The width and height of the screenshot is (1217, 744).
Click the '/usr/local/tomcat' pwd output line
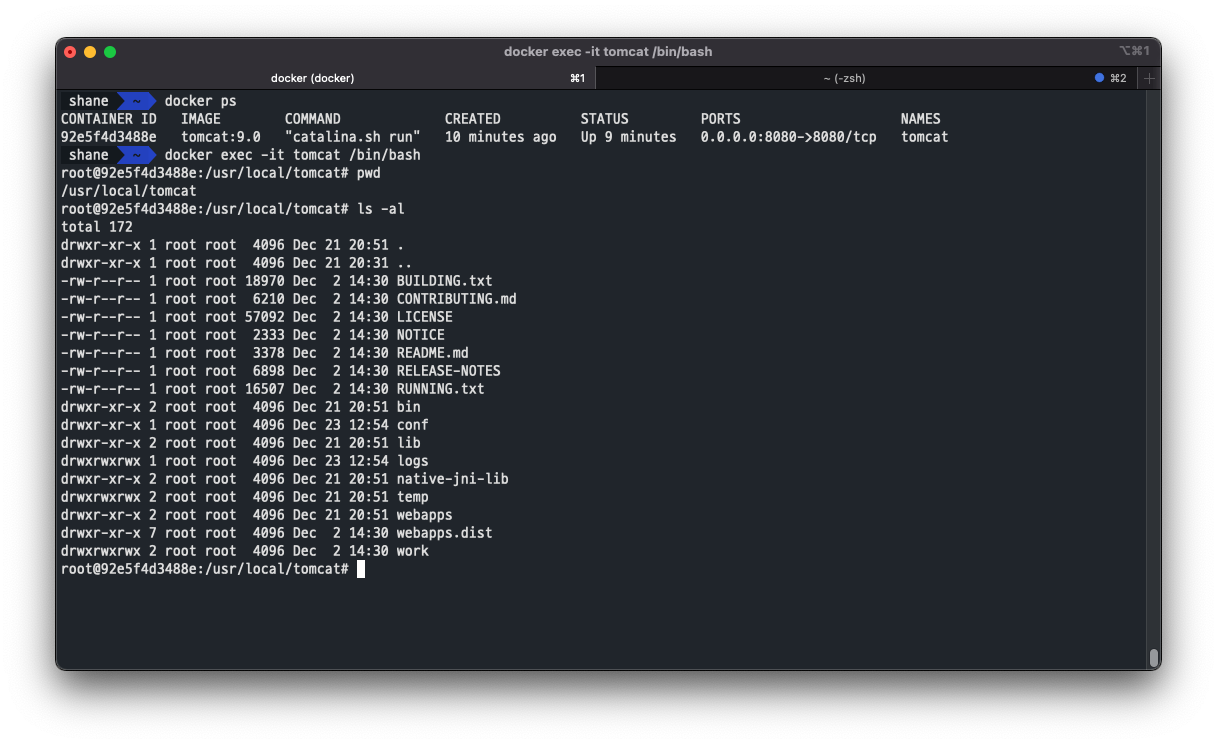click(x=128, y=191)
